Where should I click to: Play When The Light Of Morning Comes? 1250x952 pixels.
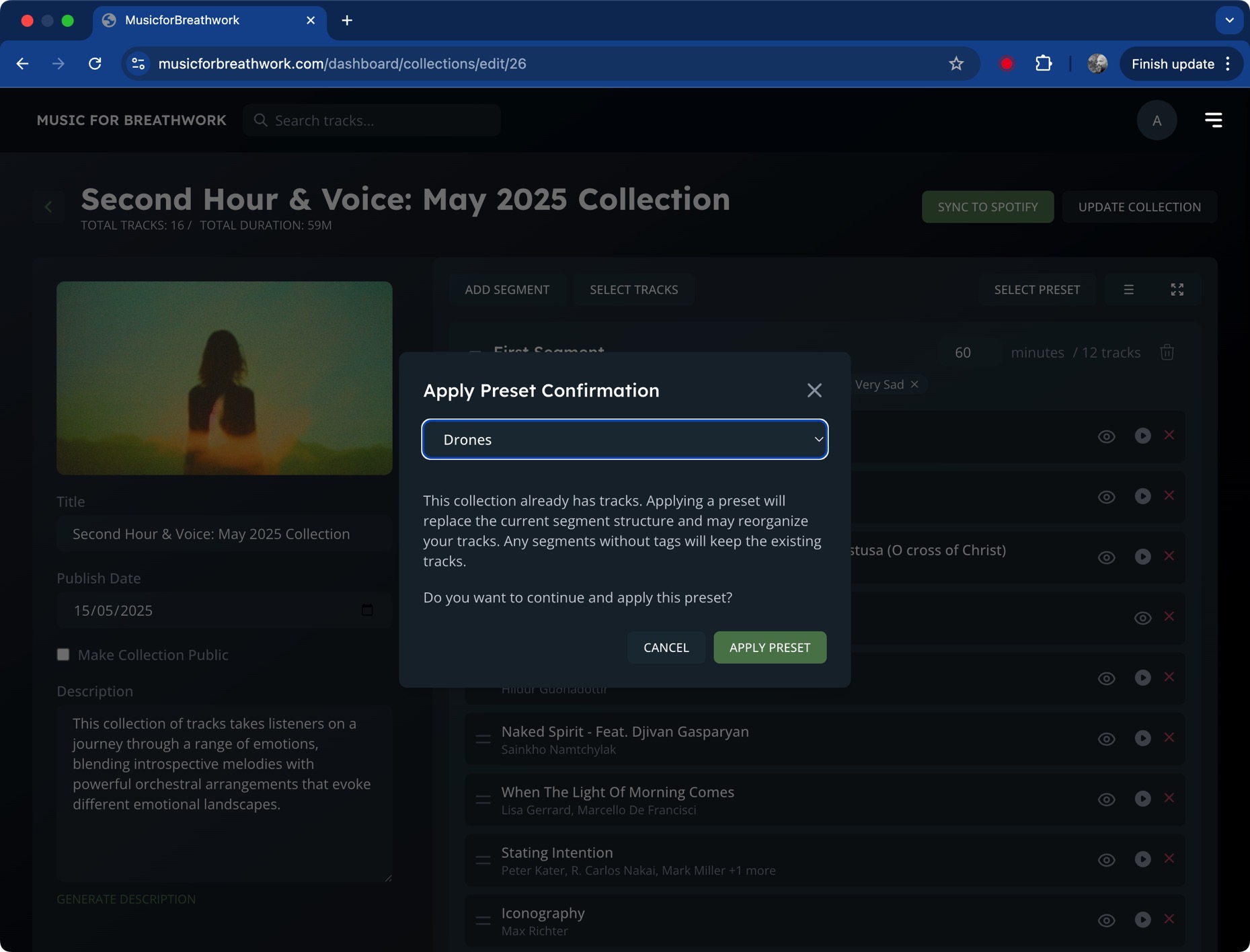click(x=1142, y=799)
